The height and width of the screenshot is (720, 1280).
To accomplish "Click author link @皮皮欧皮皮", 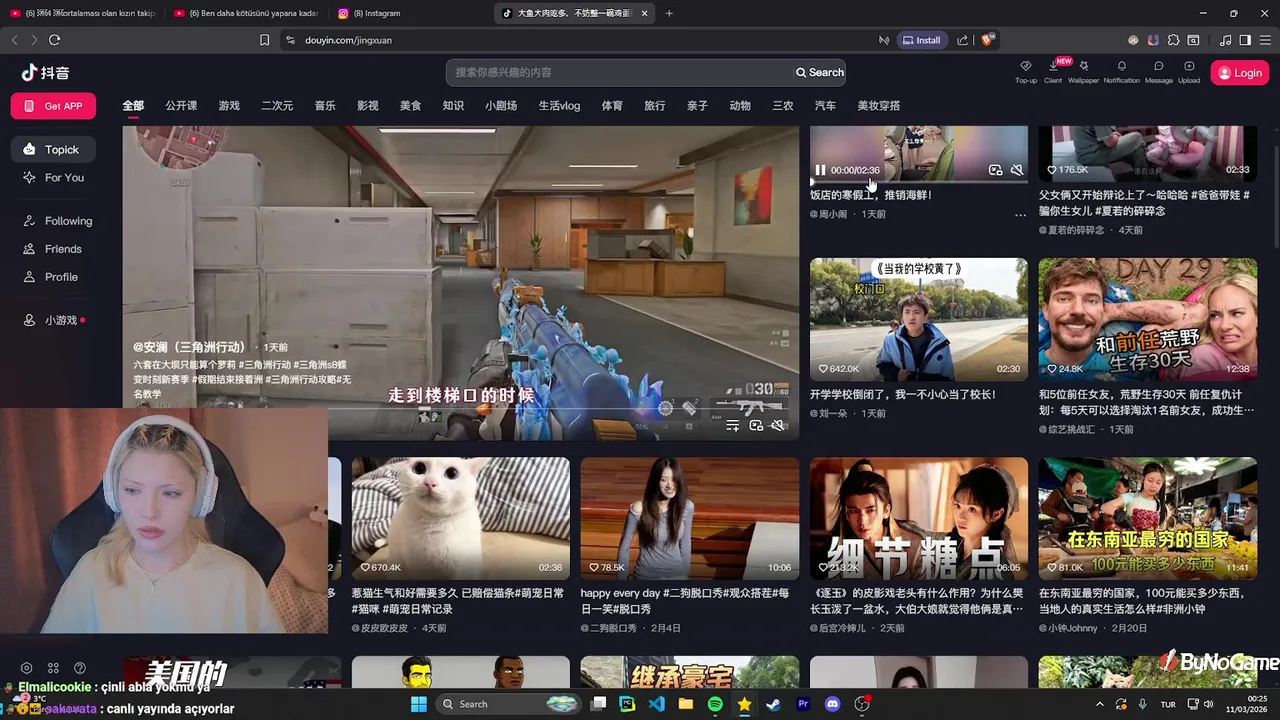I will pyautogui.click(x=380, y=628).
